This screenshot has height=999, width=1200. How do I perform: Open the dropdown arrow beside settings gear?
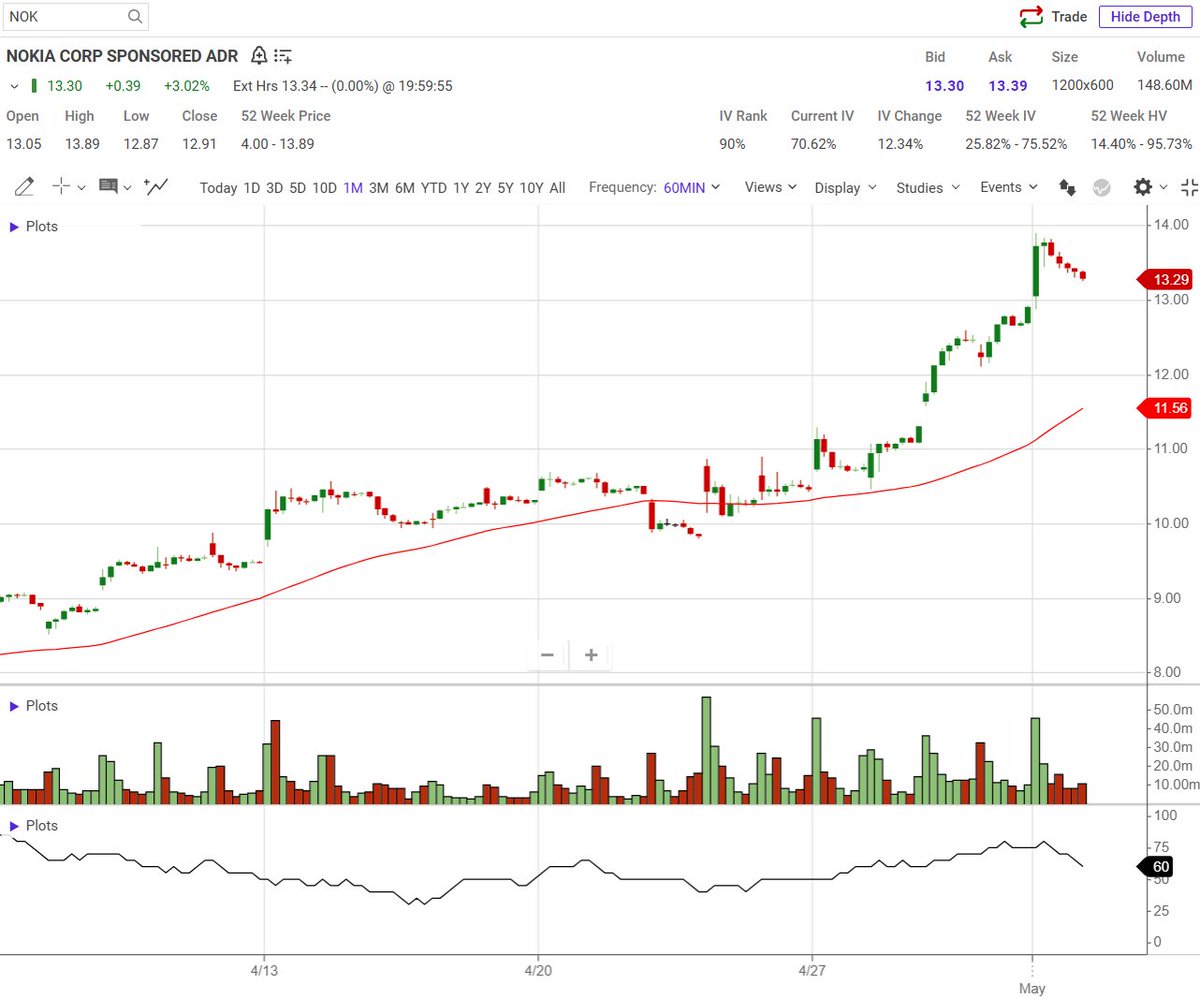coord(1164,188)
